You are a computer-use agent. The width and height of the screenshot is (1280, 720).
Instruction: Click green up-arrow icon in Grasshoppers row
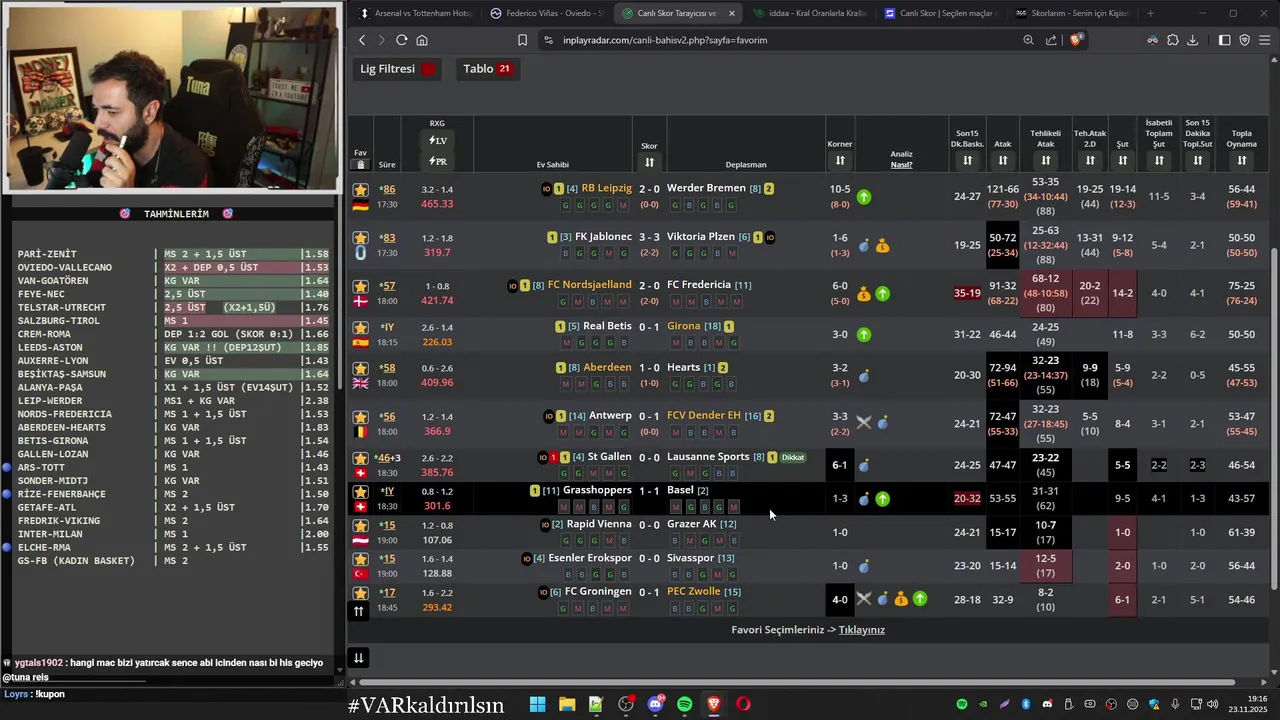[882, 498]
